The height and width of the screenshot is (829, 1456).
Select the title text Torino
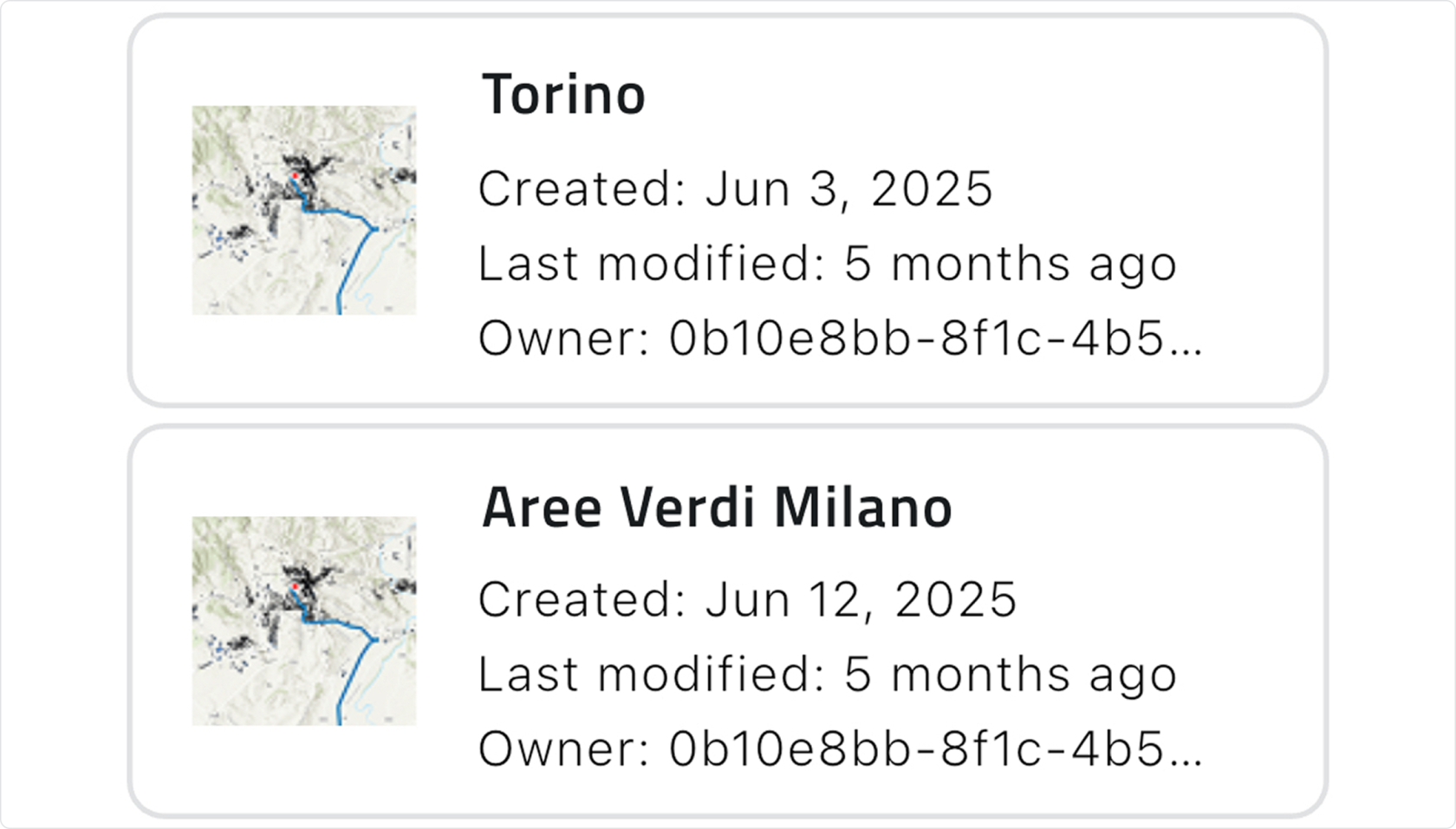click(564, 95)
